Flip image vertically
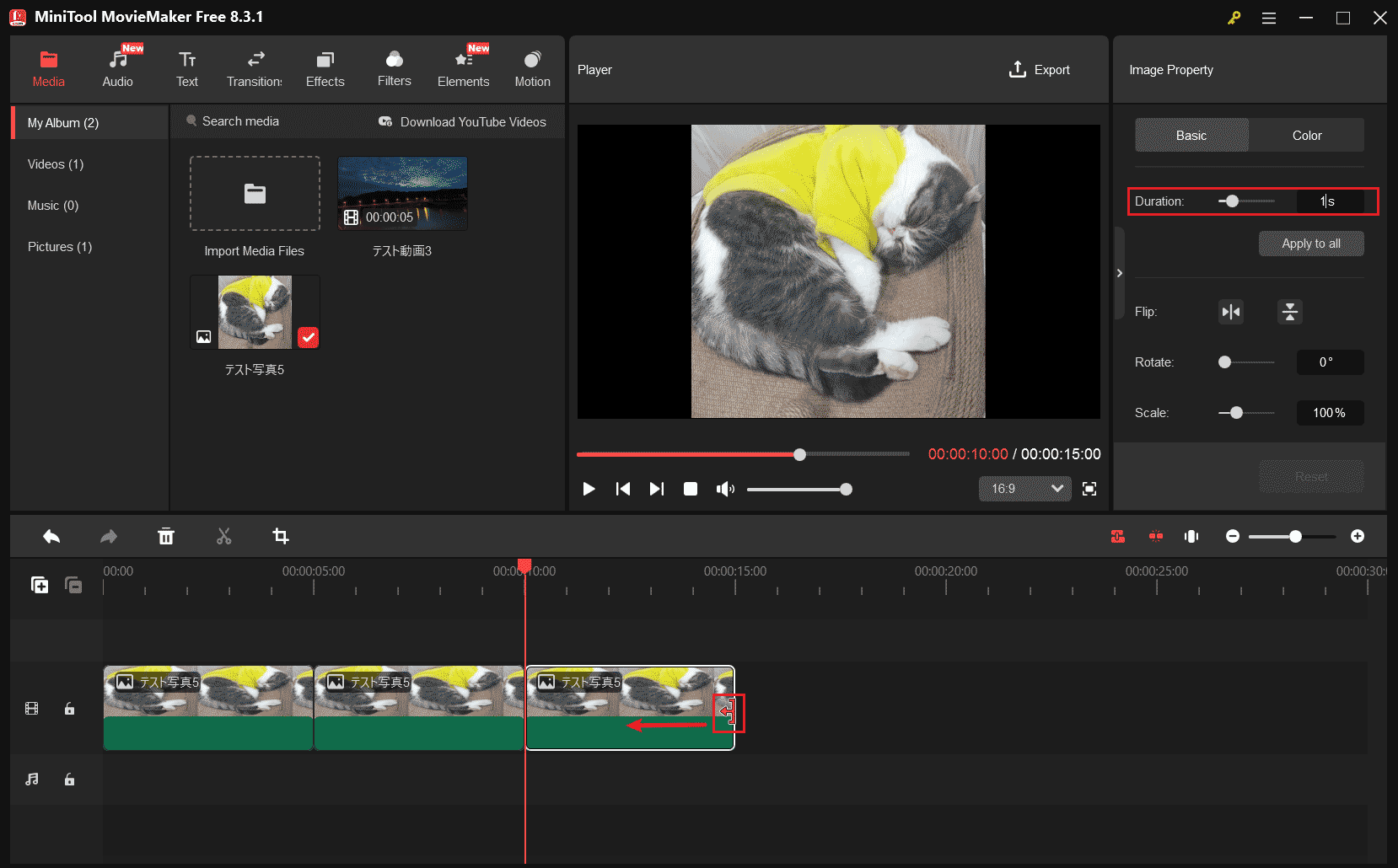Viewport: 1398px width, 868px height. click(1289, 312)
